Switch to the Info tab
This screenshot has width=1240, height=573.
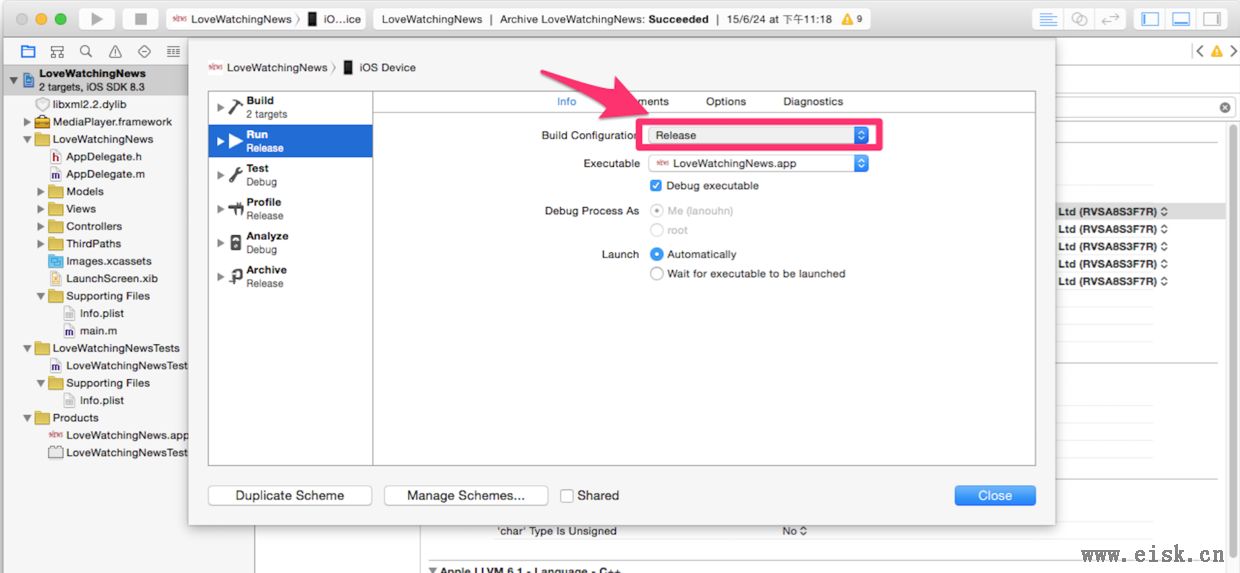(x=566, y=102)
